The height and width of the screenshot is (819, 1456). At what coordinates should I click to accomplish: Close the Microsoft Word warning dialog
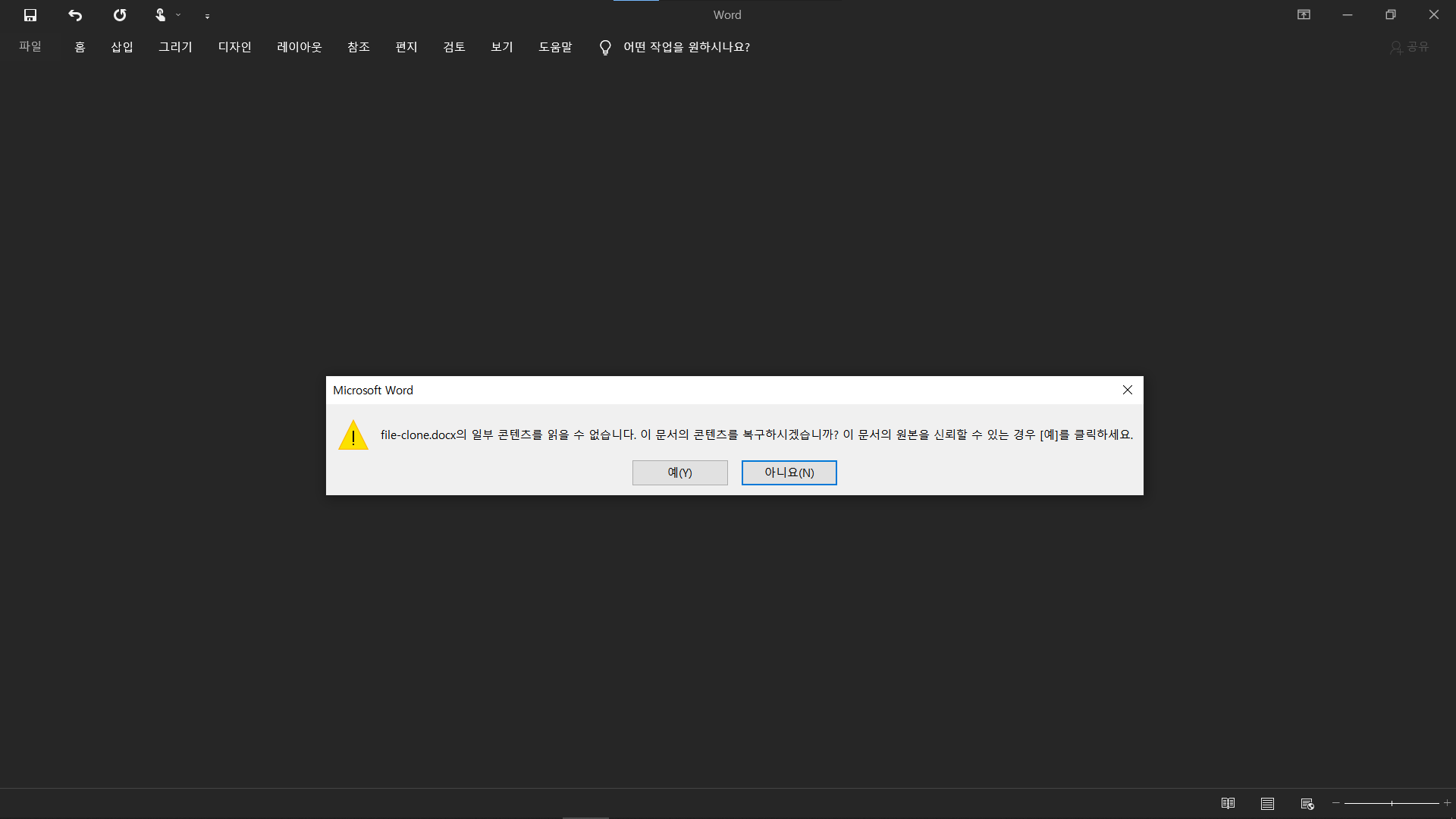(1128, 390)
